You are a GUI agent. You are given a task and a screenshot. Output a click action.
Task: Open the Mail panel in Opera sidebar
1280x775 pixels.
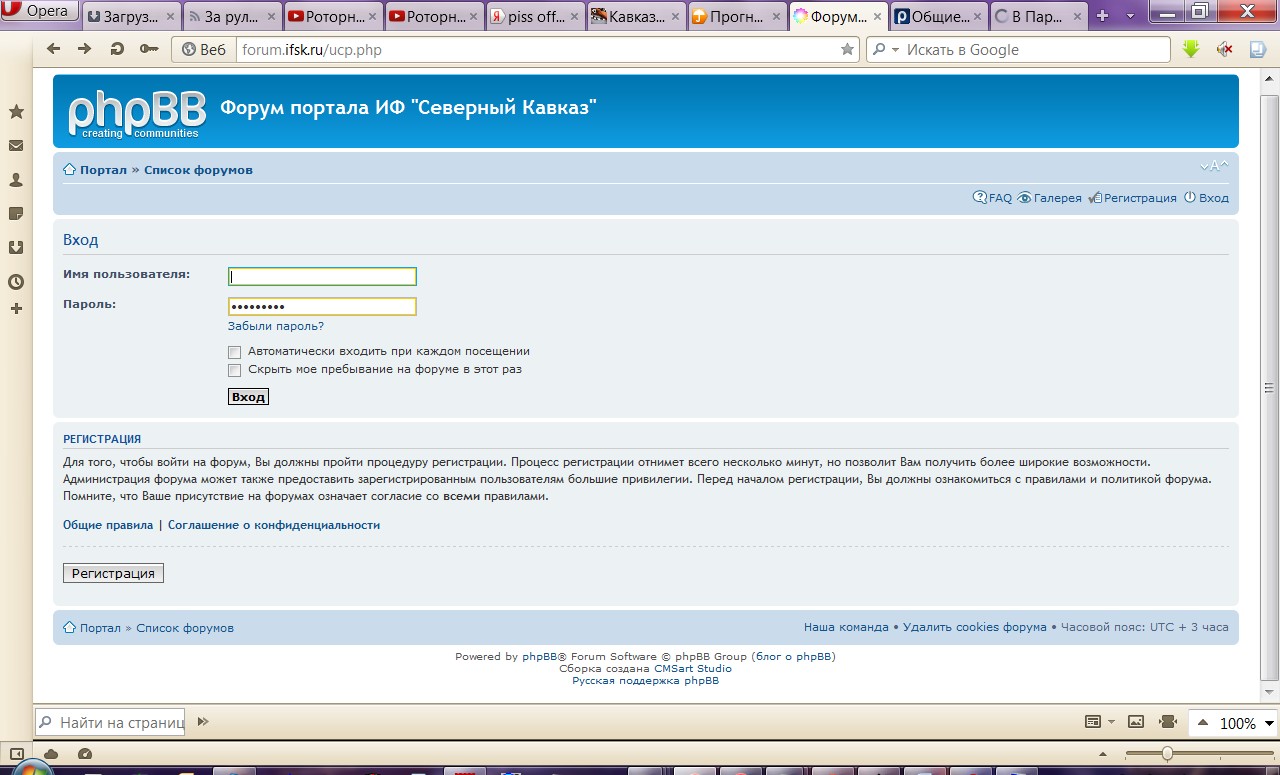(16, 146)
